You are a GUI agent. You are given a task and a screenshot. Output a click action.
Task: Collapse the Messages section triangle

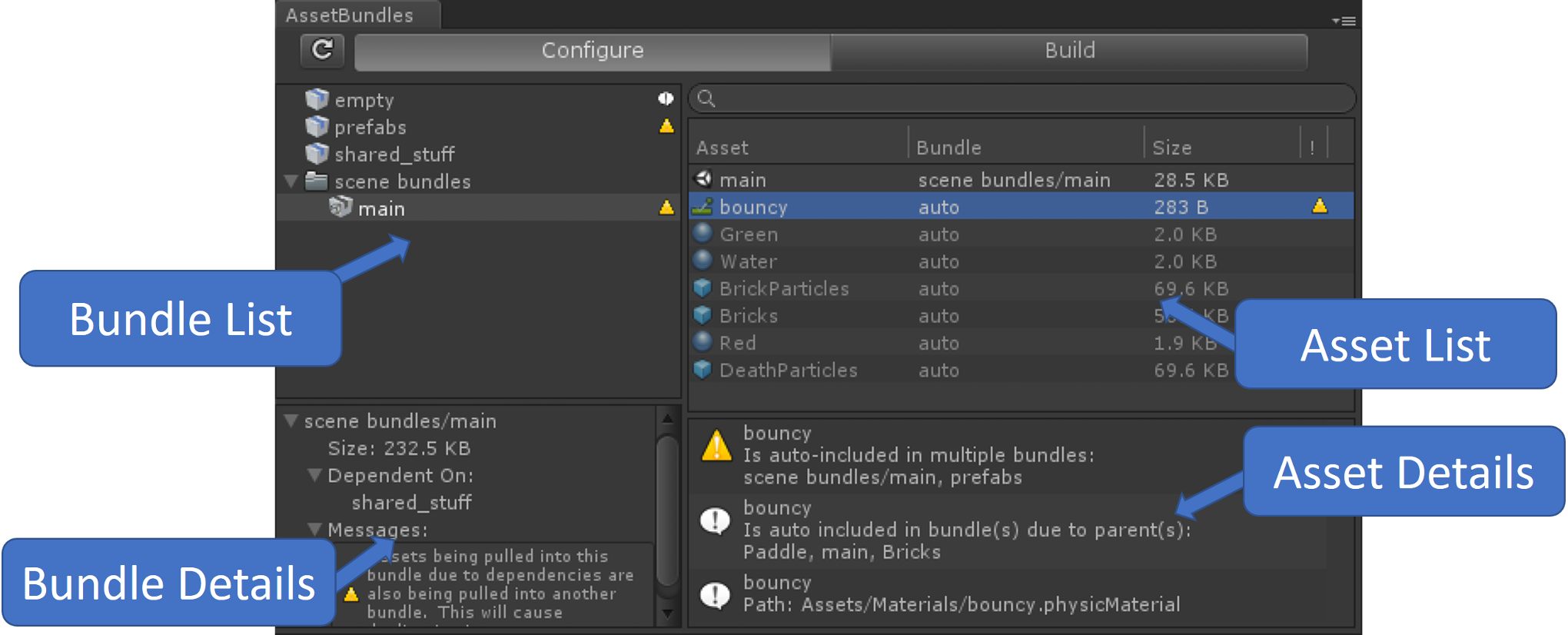click(x=314, y=529)
